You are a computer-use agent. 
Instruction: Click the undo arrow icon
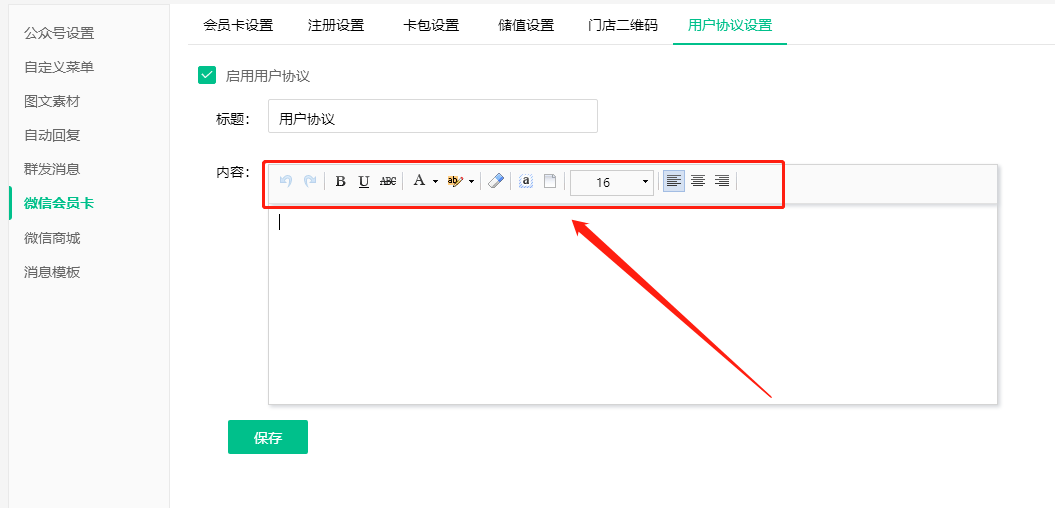[x=286, y=181]
